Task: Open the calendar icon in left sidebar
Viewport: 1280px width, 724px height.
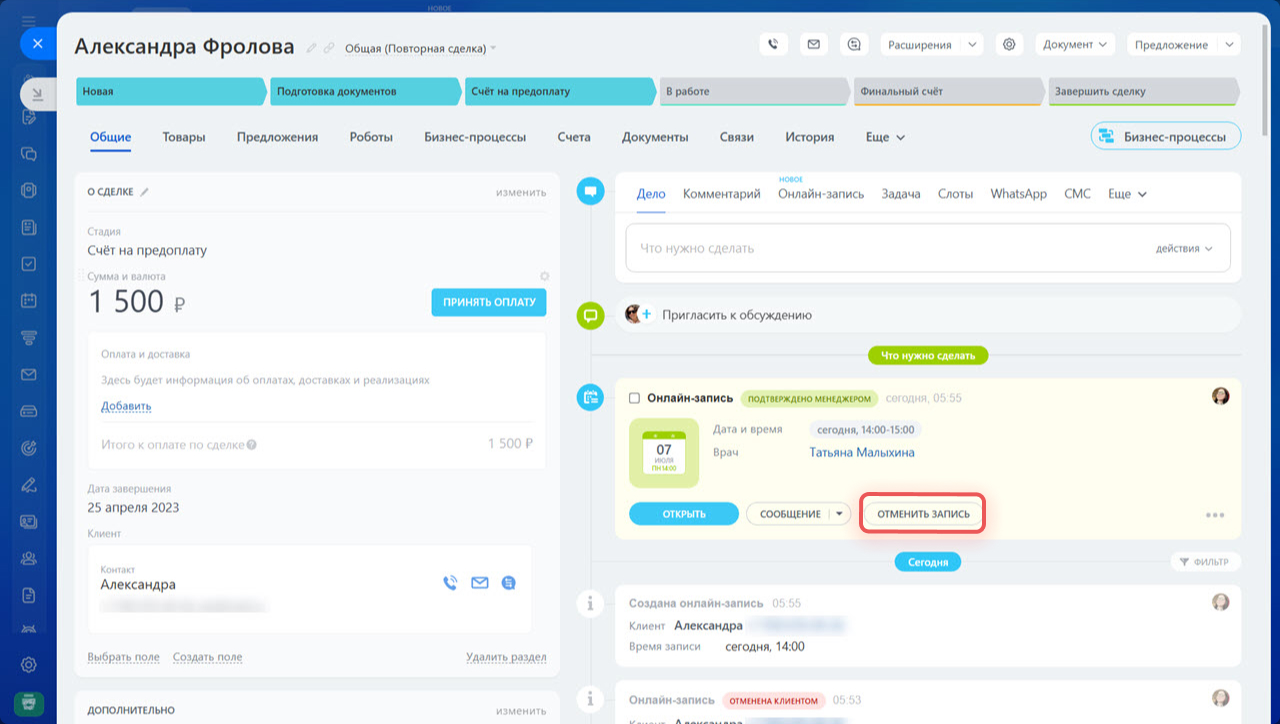Action: (x=29, y=301)
